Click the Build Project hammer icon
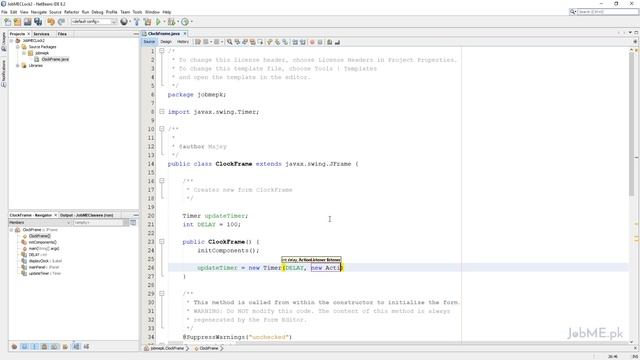This screenshot has height=360, width=640. pyautogui.click(x=137, y=22)
